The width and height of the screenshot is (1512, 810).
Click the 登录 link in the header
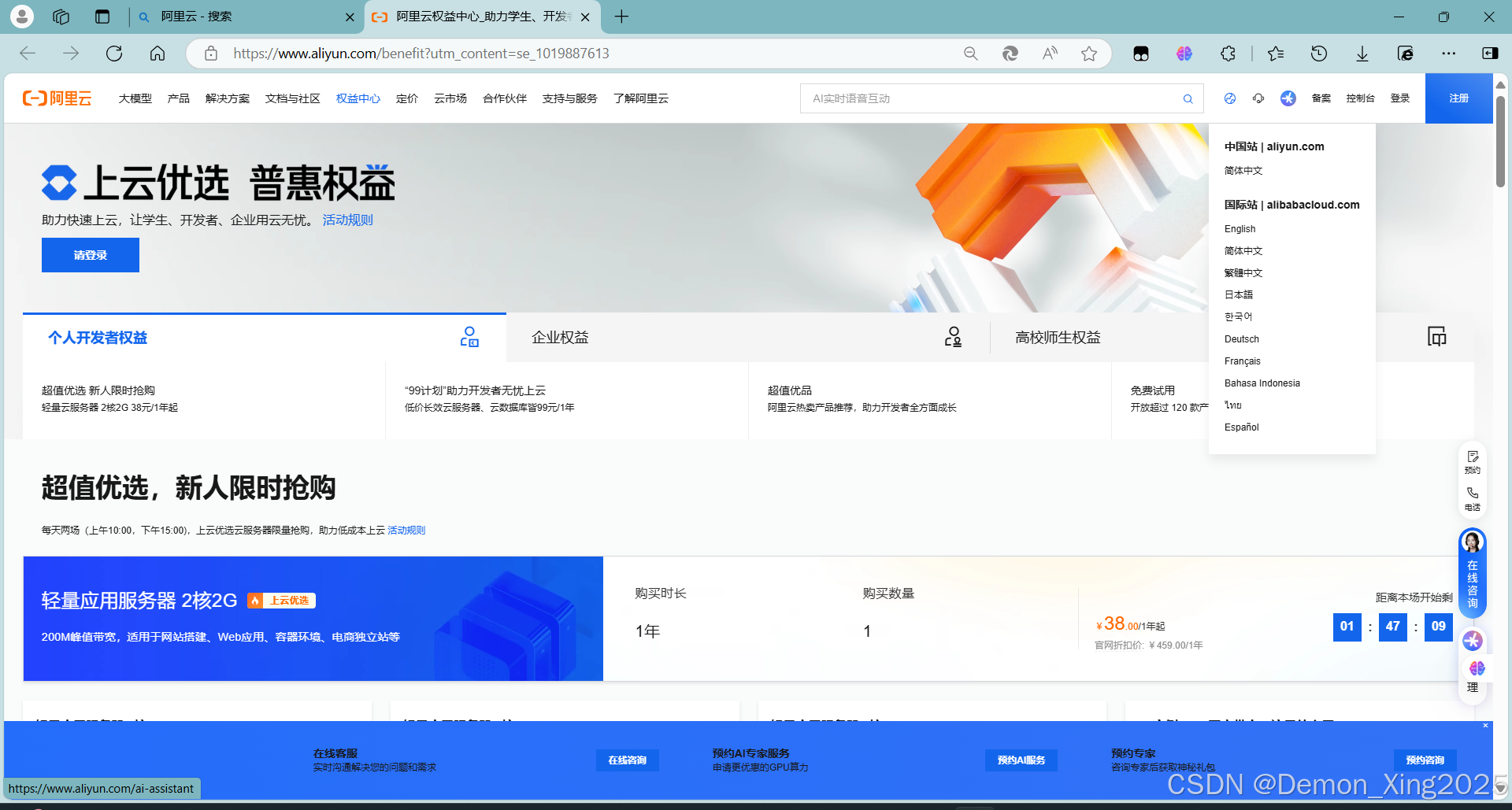pyautogui.click(x=1400, y=98)
